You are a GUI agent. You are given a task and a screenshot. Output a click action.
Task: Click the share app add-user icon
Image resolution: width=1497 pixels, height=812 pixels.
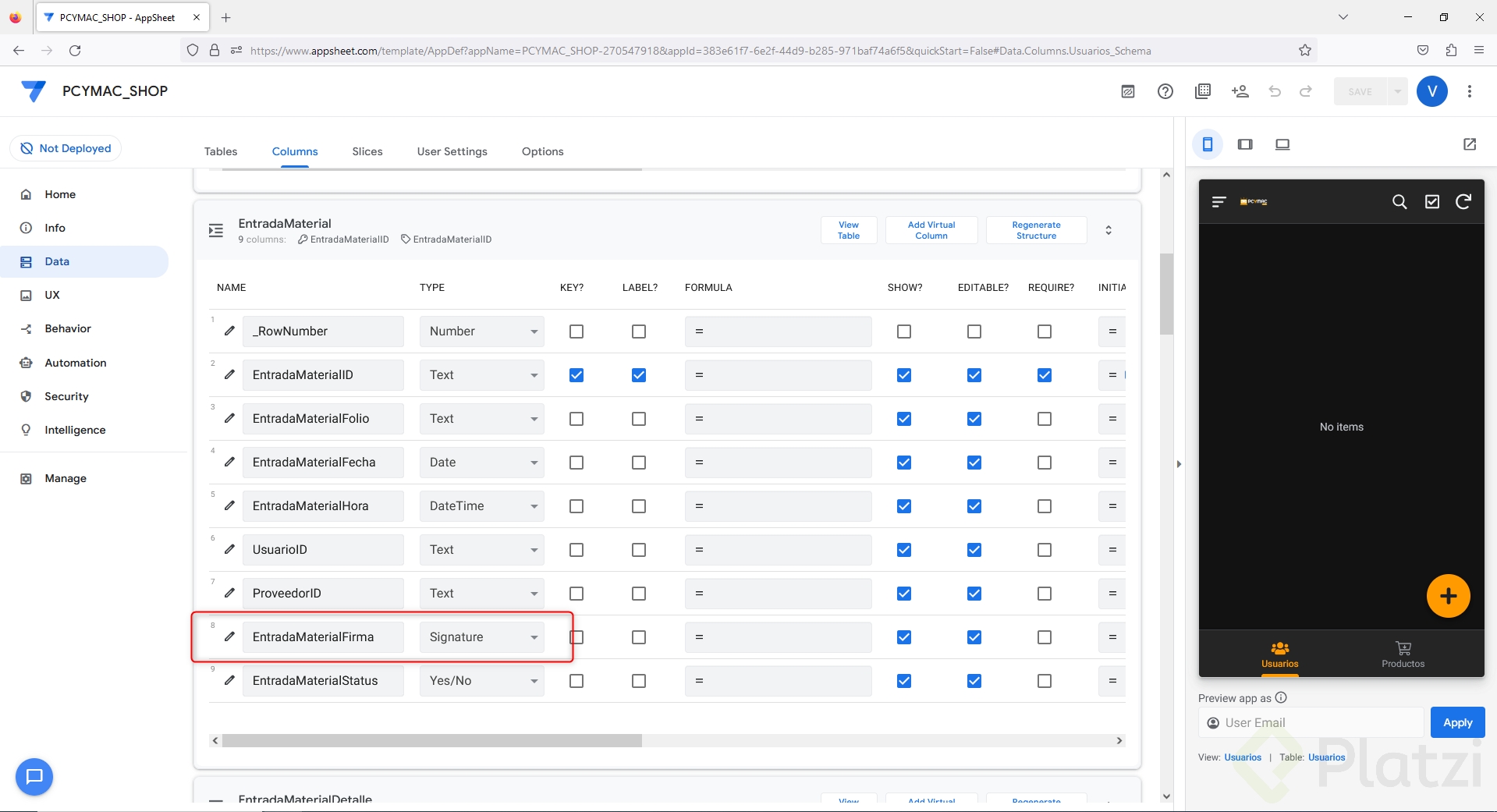point(1240,91)
